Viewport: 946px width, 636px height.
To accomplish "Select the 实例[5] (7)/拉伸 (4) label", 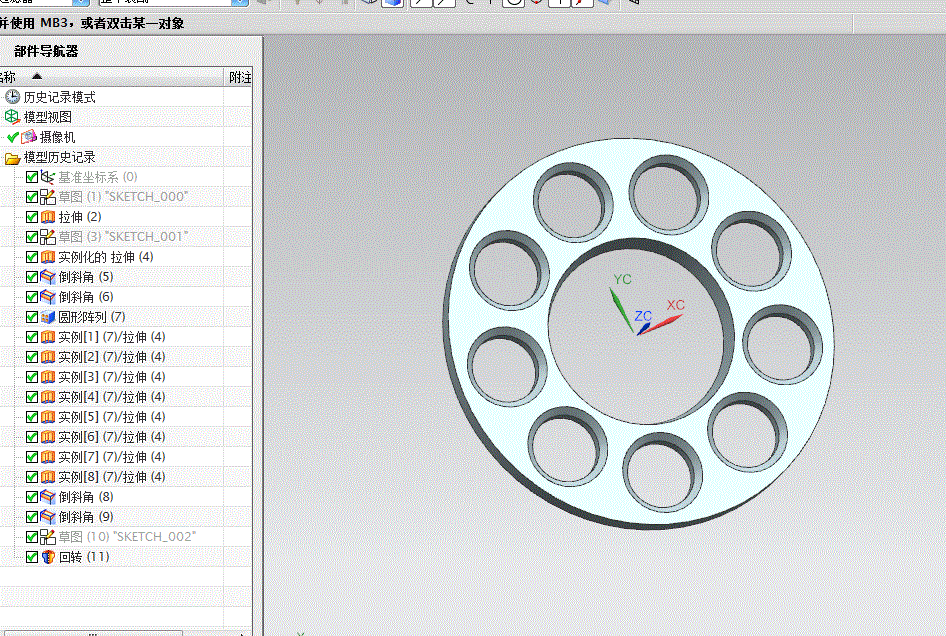I will click(112, 417).
